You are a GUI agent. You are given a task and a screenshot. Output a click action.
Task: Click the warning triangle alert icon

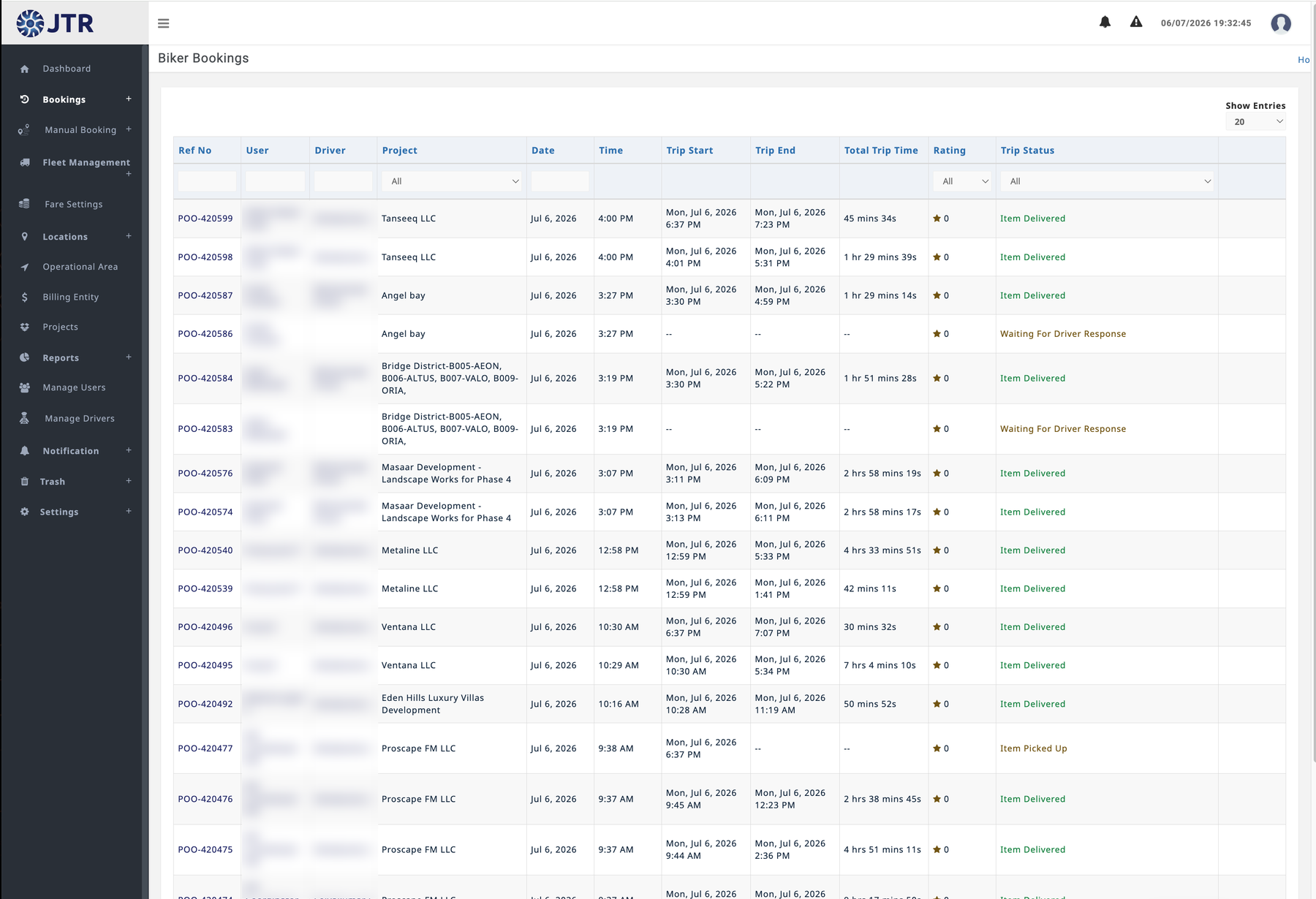(1135, 22)
